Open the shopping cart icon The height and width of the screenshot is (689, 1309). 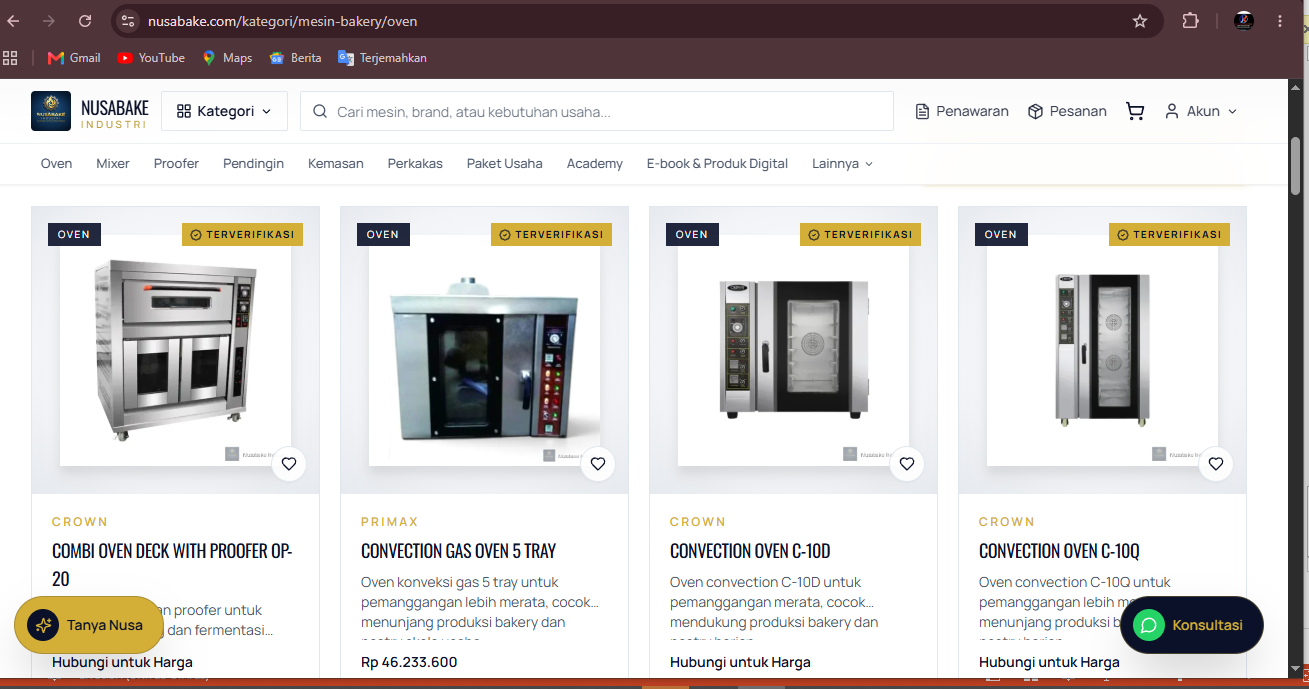click(x=1135, y=111)
